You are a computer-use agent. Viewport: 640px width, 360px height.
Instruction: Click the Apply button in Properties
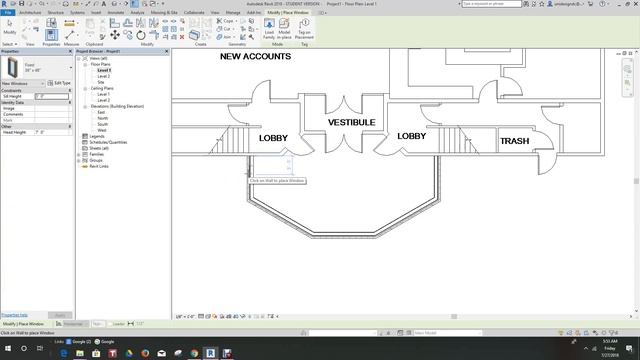click(x=60, y=315)
